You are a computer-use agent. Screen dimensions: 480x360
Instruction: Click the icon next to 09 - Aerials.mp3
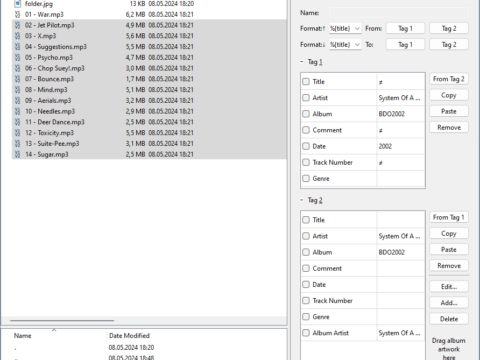click(x=18, y=101)
